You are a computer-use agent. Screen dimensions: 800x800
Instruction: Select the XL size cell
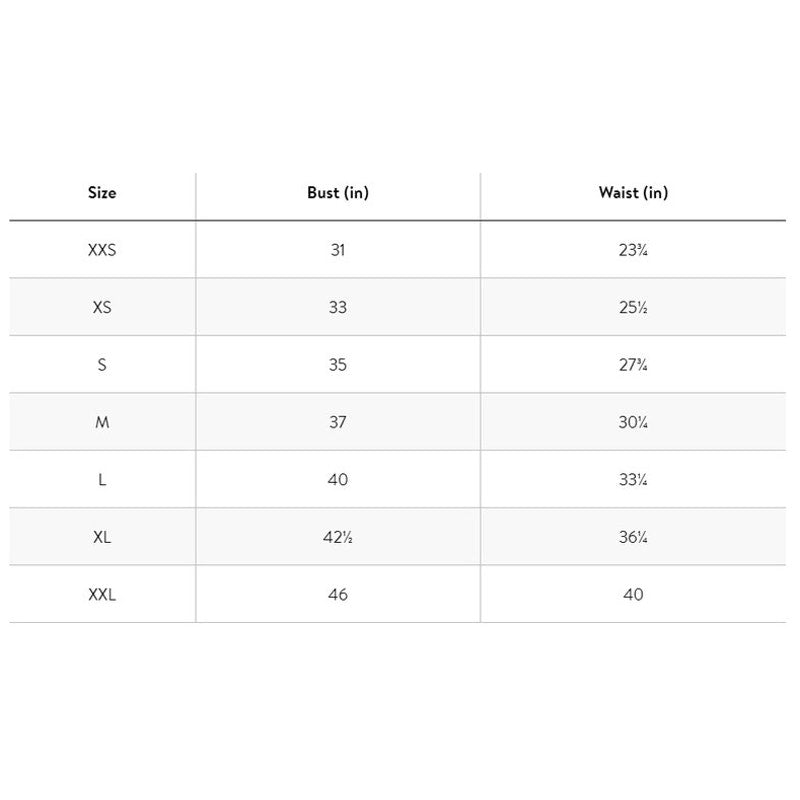click(x=102, y=537)
